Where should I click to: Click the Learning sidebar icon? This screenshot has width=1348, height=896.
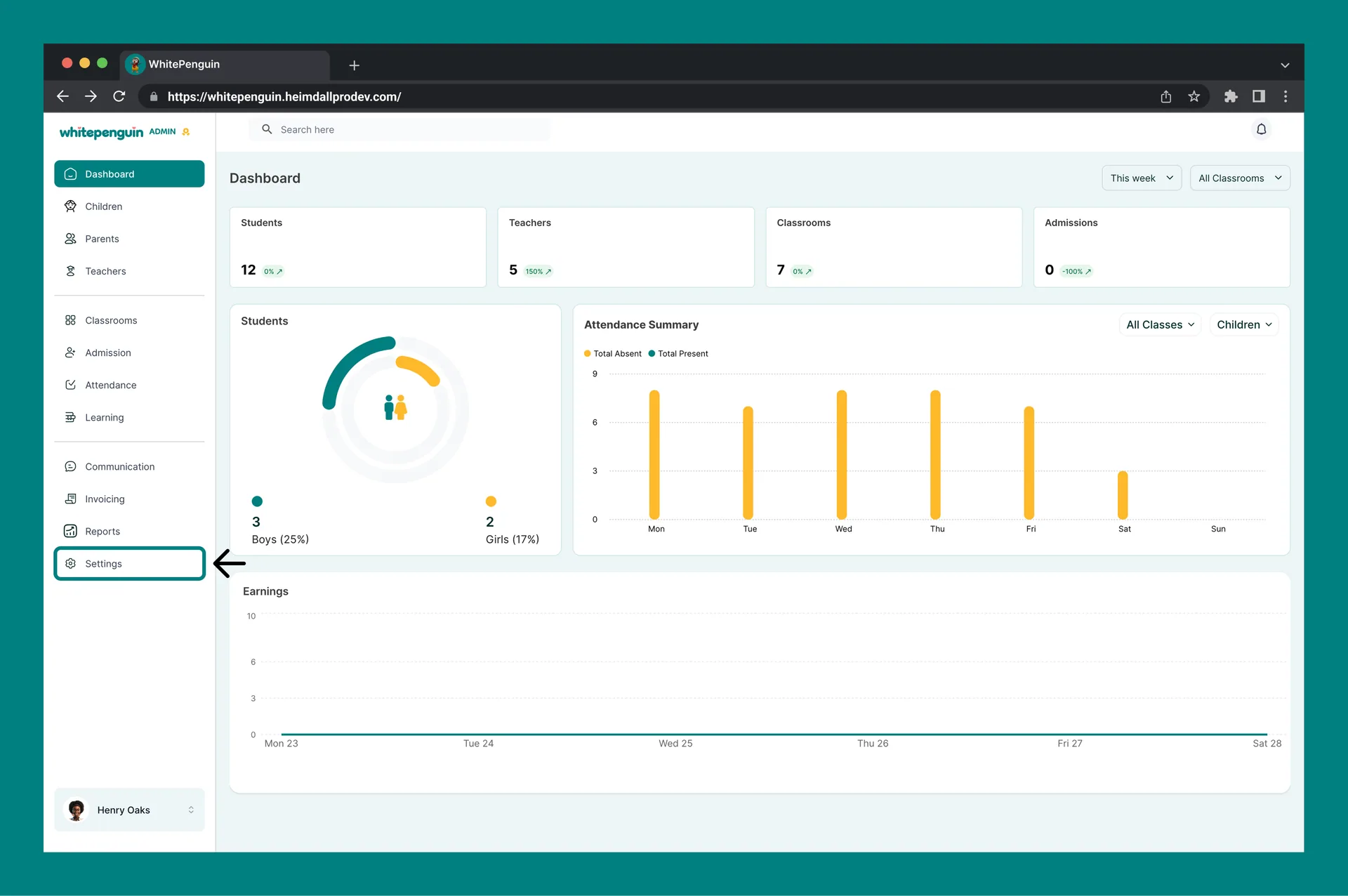(x=70, y=416)
